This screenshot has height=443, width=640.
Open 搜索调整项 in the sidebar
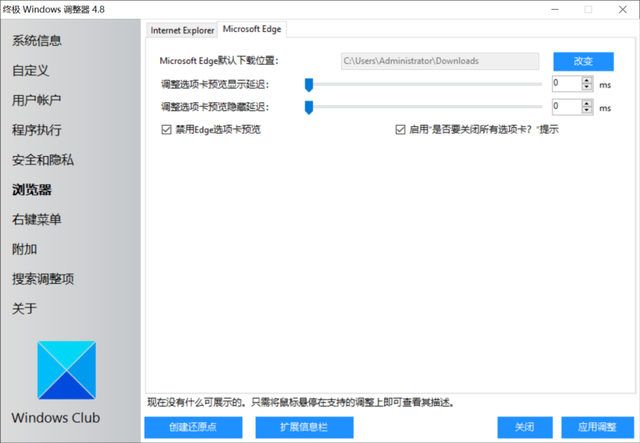tap(43, 279)
